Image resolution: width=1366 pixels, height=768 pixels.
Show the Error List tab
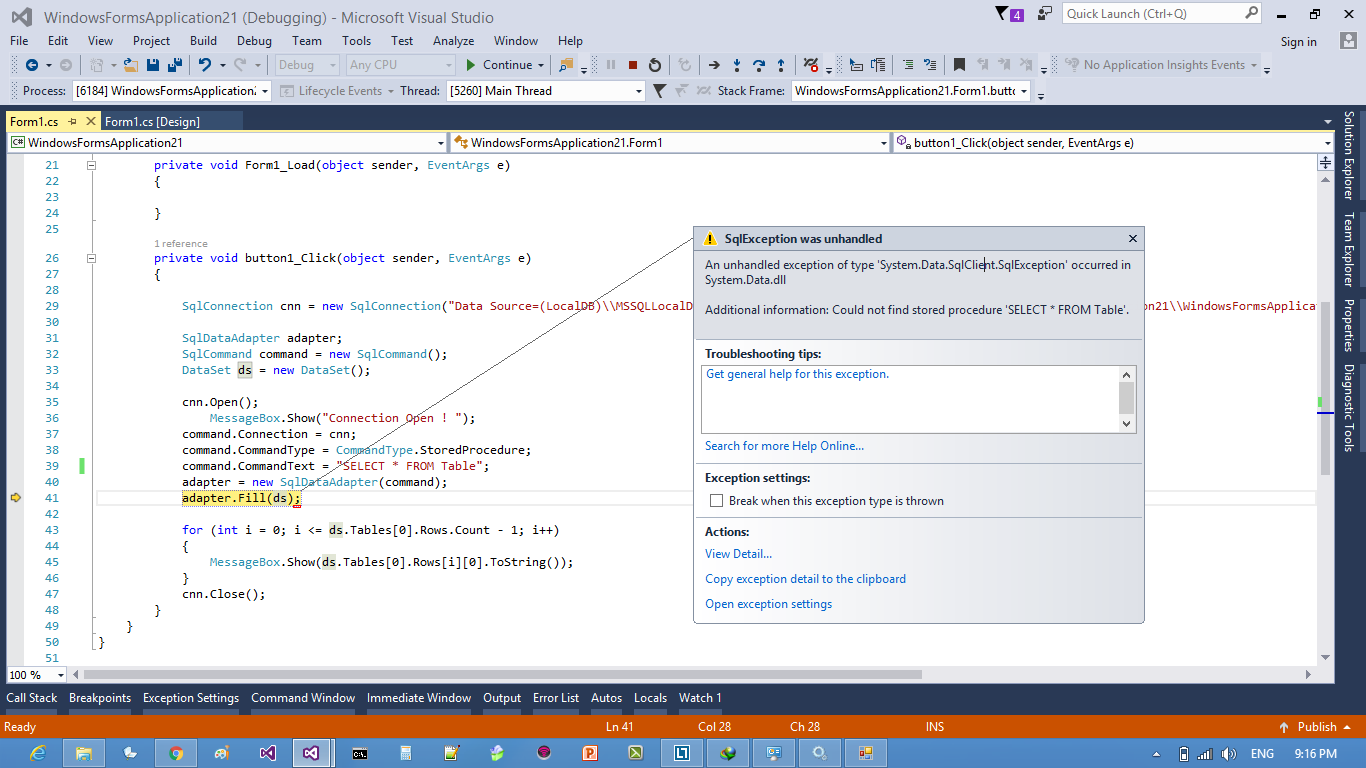click(556, 698)
